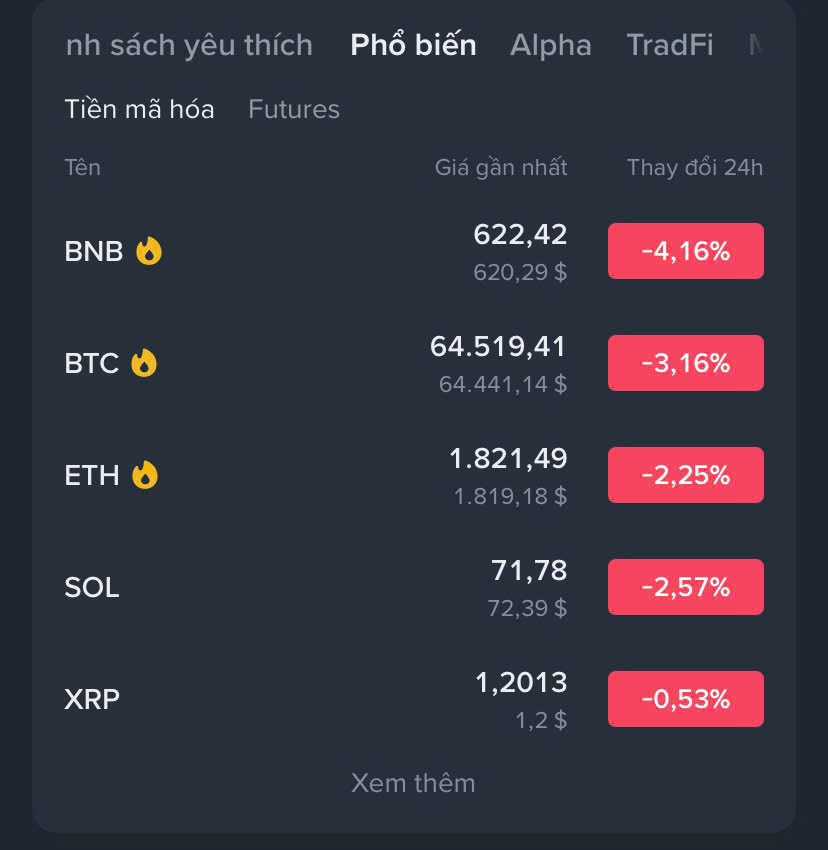Switch to the Phổ biến tab
Viewport: 828px width, 850px height.
[x=413, y=45]
